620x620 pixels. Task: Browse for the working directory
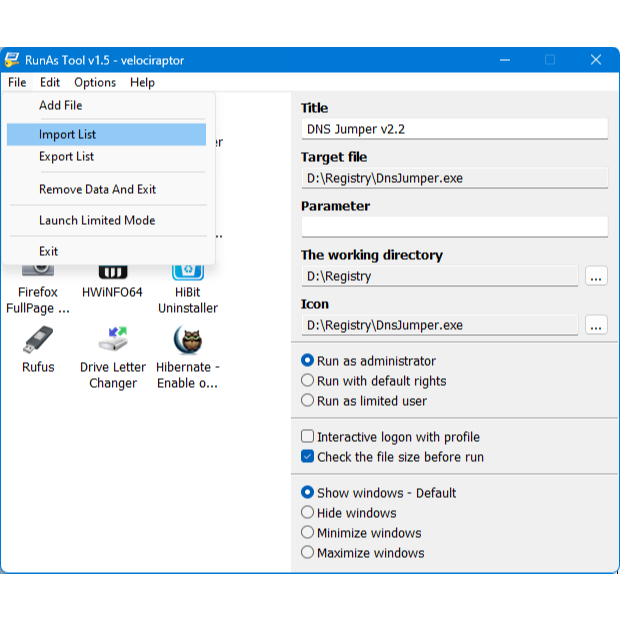pyautogui.click(x=596, y=276)
